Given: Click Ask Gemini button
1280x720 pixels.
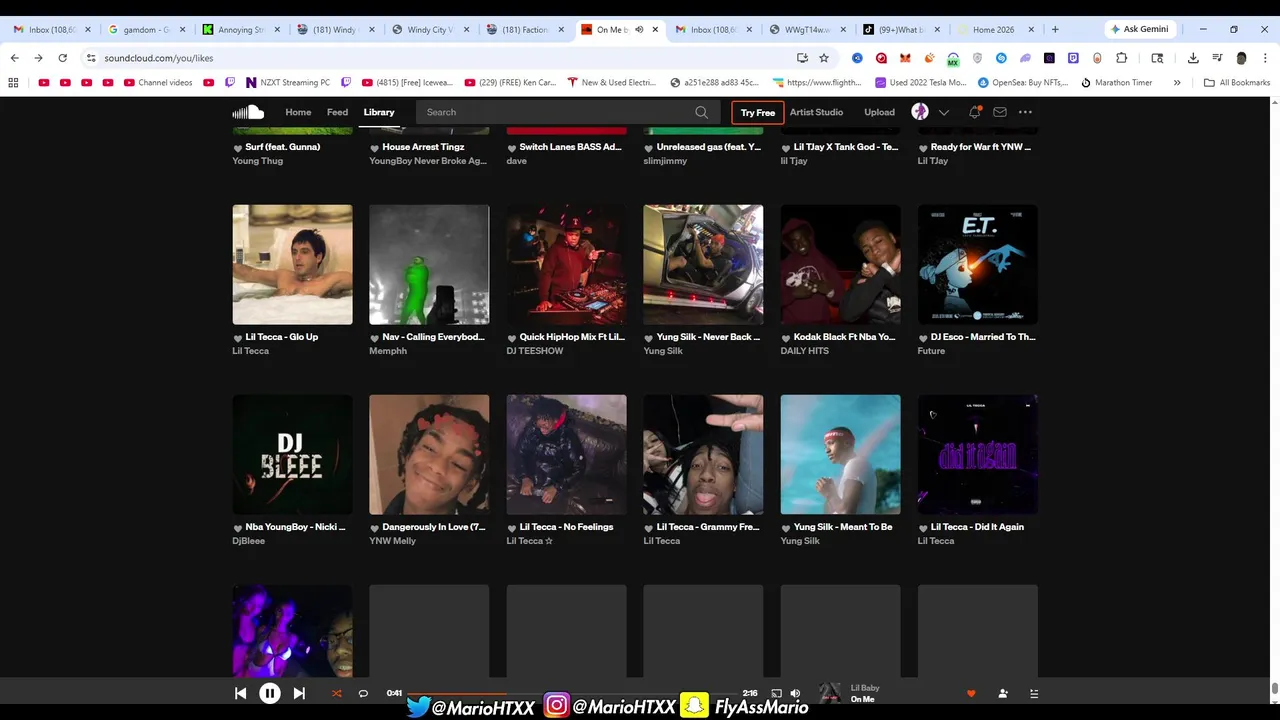Looking at the screenshot, I should coord(1139,29).
